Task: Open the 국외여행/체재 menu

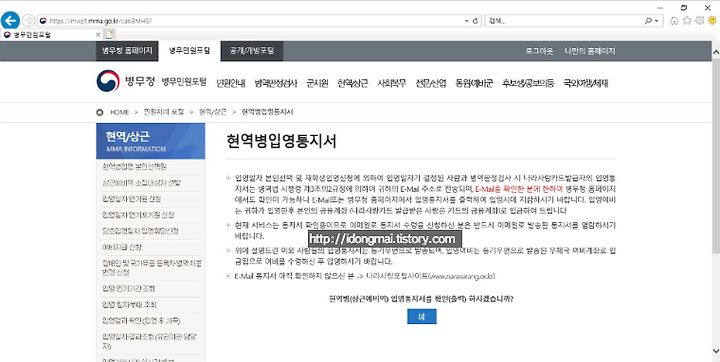Action: (x=586, y=83)
